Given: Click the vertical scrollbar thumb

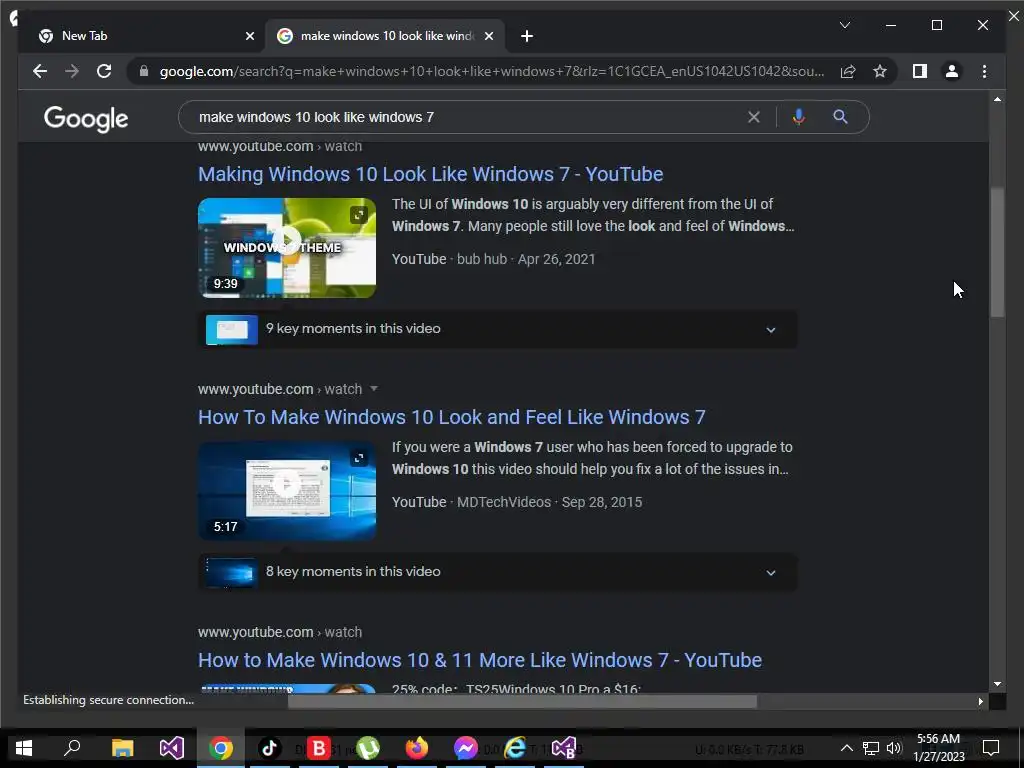Looking at the screenshot, I should pos(997,252).
